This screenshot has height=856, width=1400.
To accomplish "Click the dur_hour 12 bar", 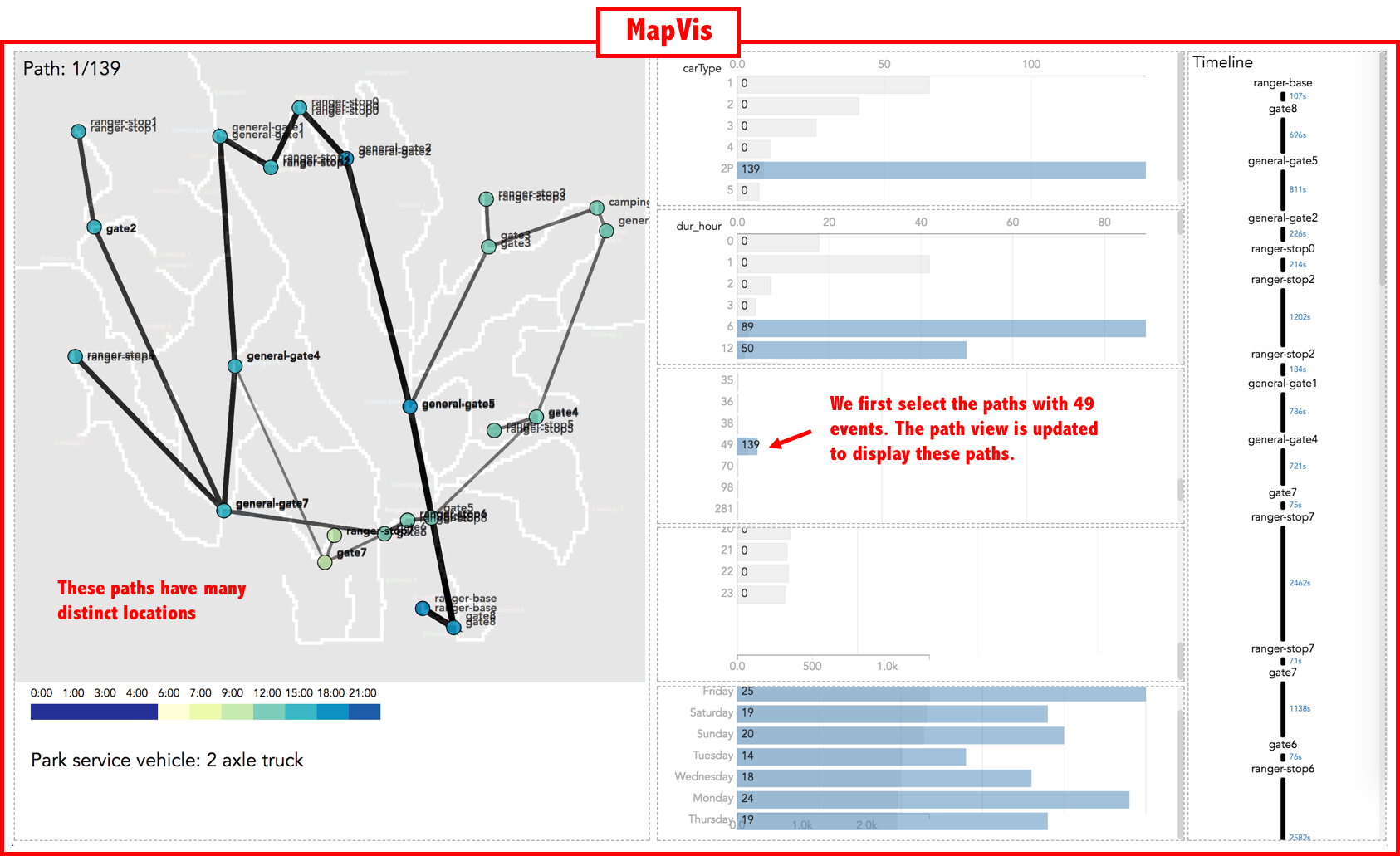I will click(x=851, y=350).
